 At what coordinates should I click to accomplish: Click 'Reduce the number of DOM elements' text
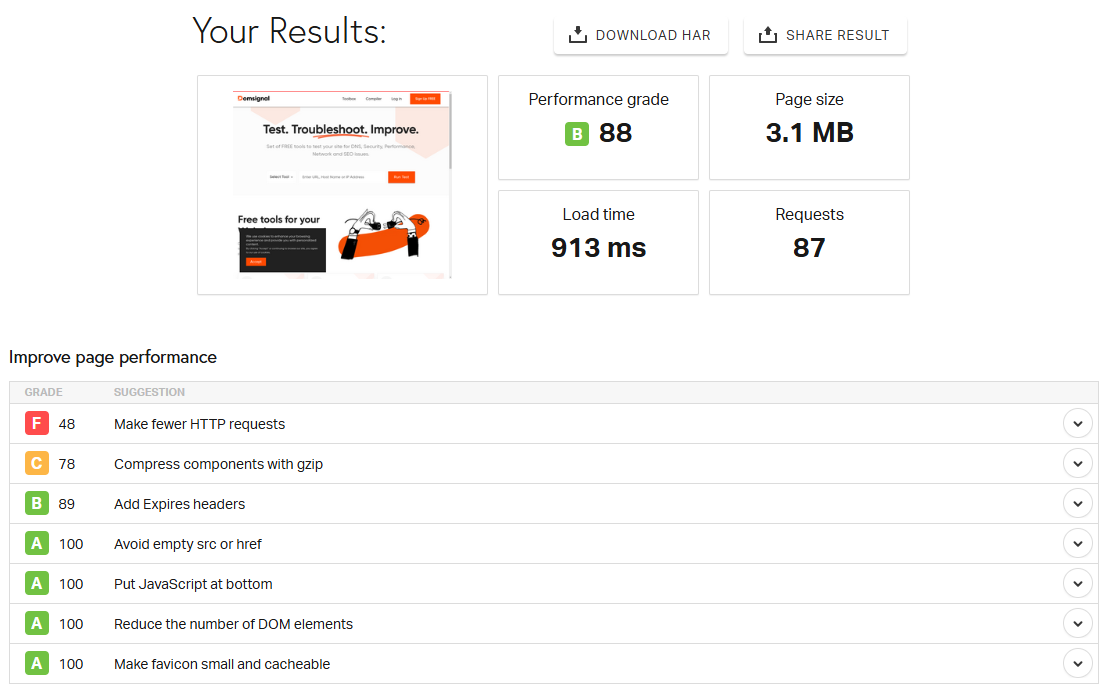(x=233, y=624)
